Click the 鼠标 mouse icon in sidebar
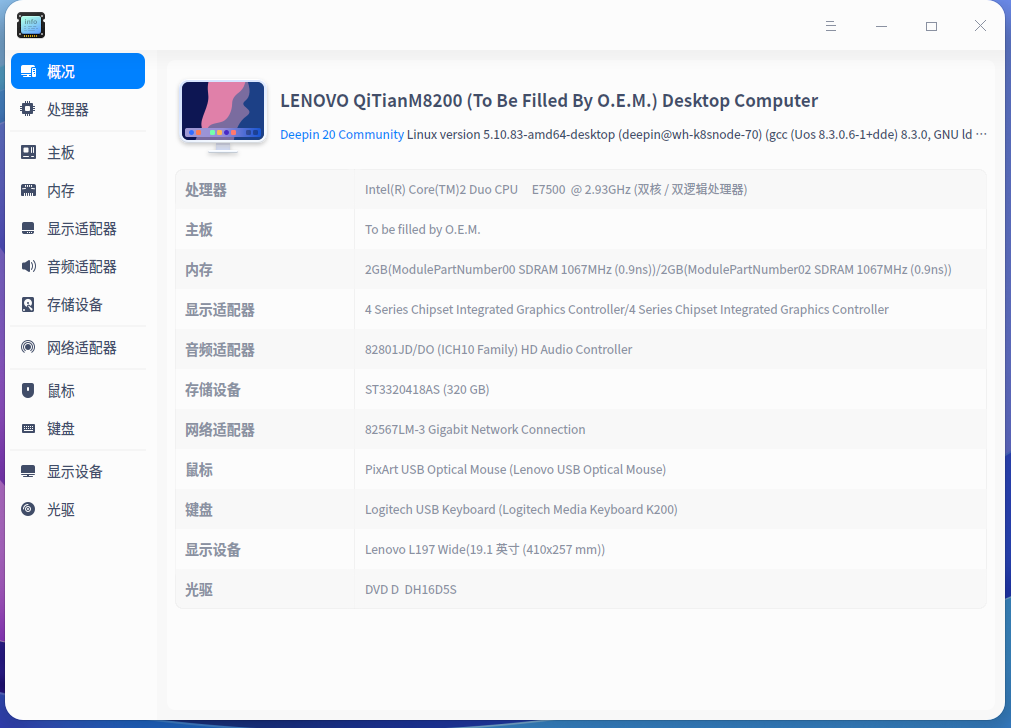The image size is (1011, 728). [x=28, y=390]
